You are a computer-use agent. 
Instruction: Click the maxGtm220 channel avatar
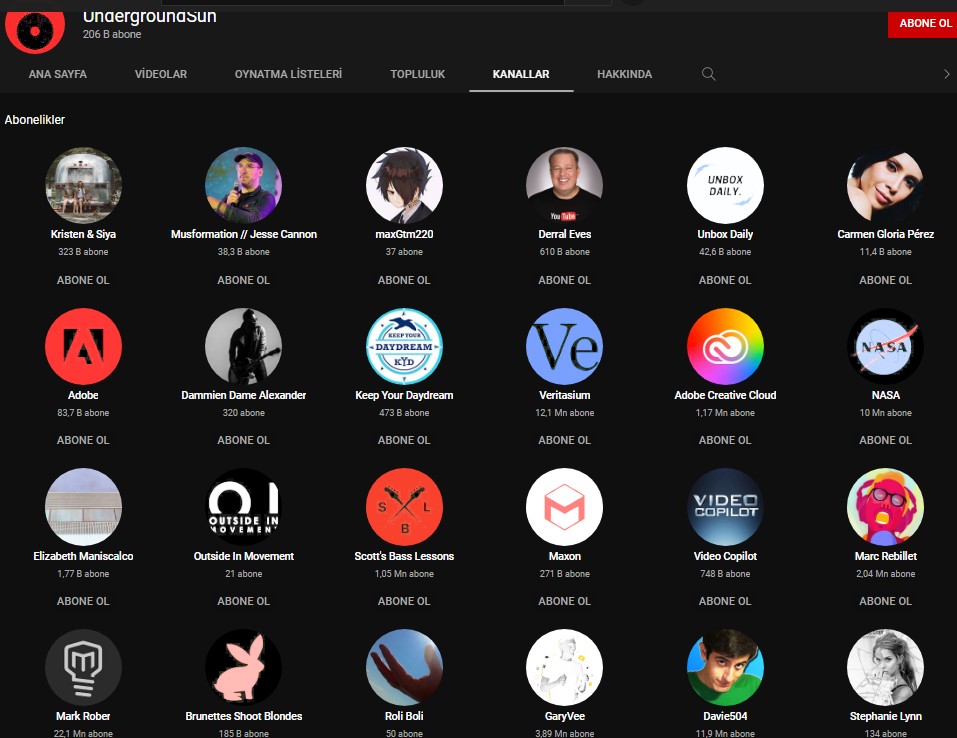(404, 185)
